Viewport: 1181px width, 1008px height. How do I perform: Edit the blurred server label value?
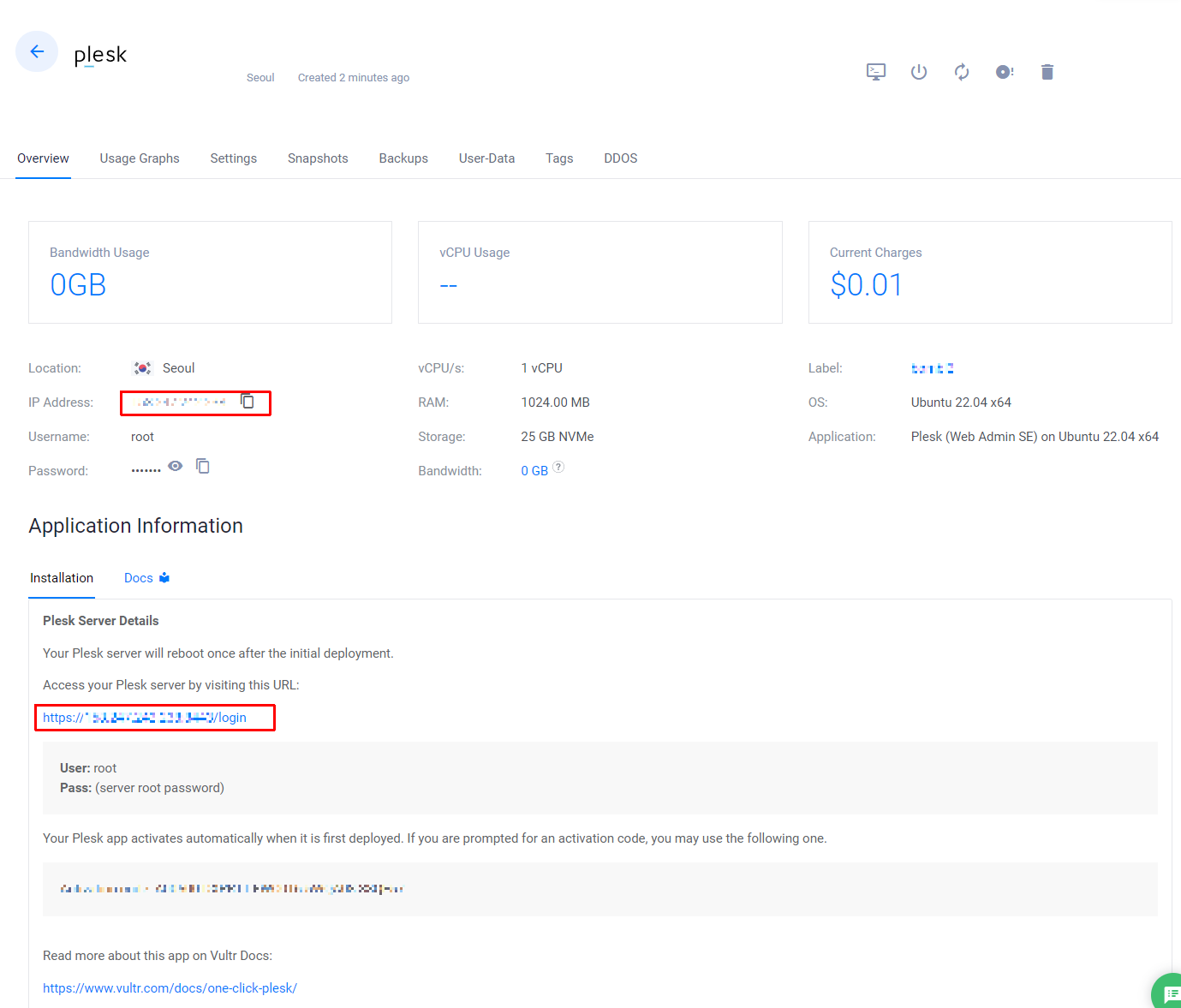[933, 368]
